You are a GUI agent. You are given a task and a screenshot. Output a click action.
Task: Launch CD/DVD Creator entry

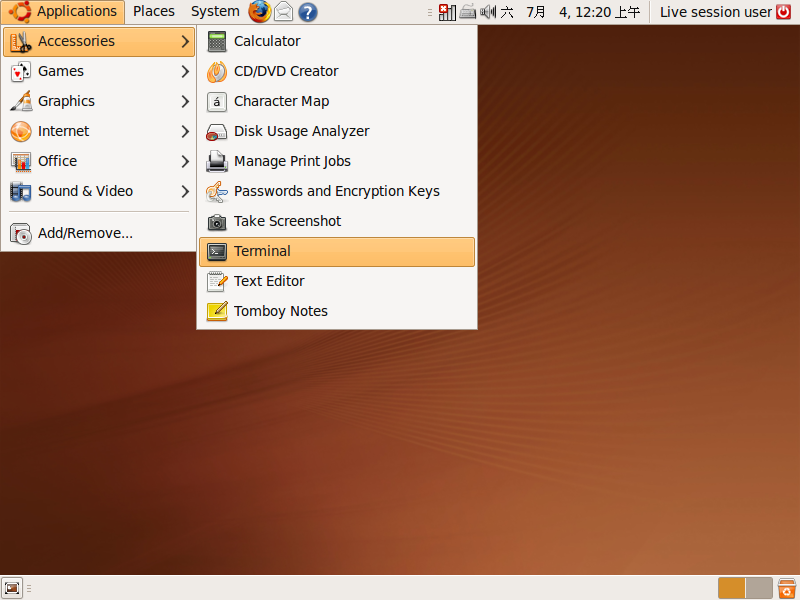coord(337,71)
